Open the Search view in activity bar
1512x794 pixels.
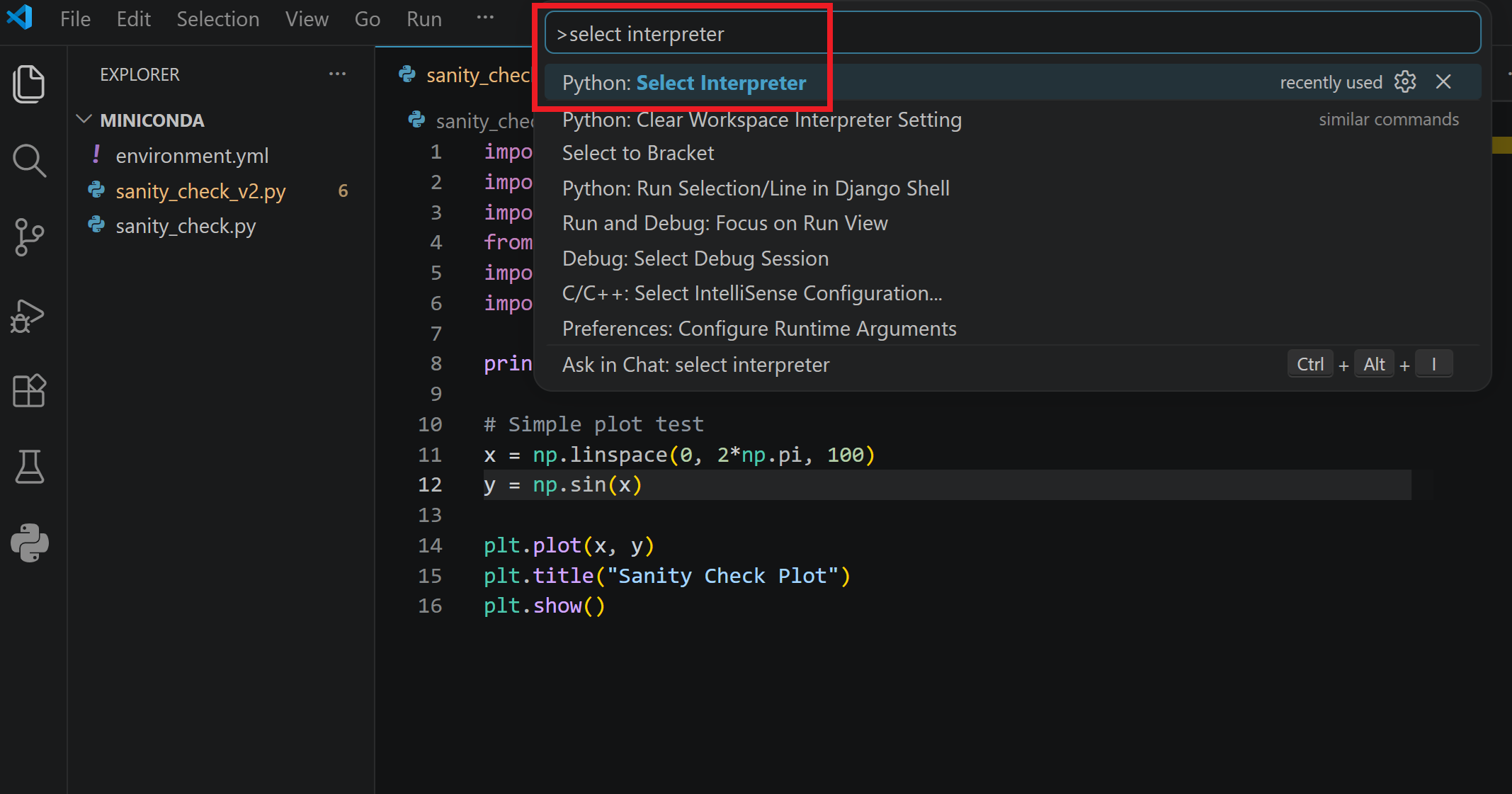click(x=29, y=161)
